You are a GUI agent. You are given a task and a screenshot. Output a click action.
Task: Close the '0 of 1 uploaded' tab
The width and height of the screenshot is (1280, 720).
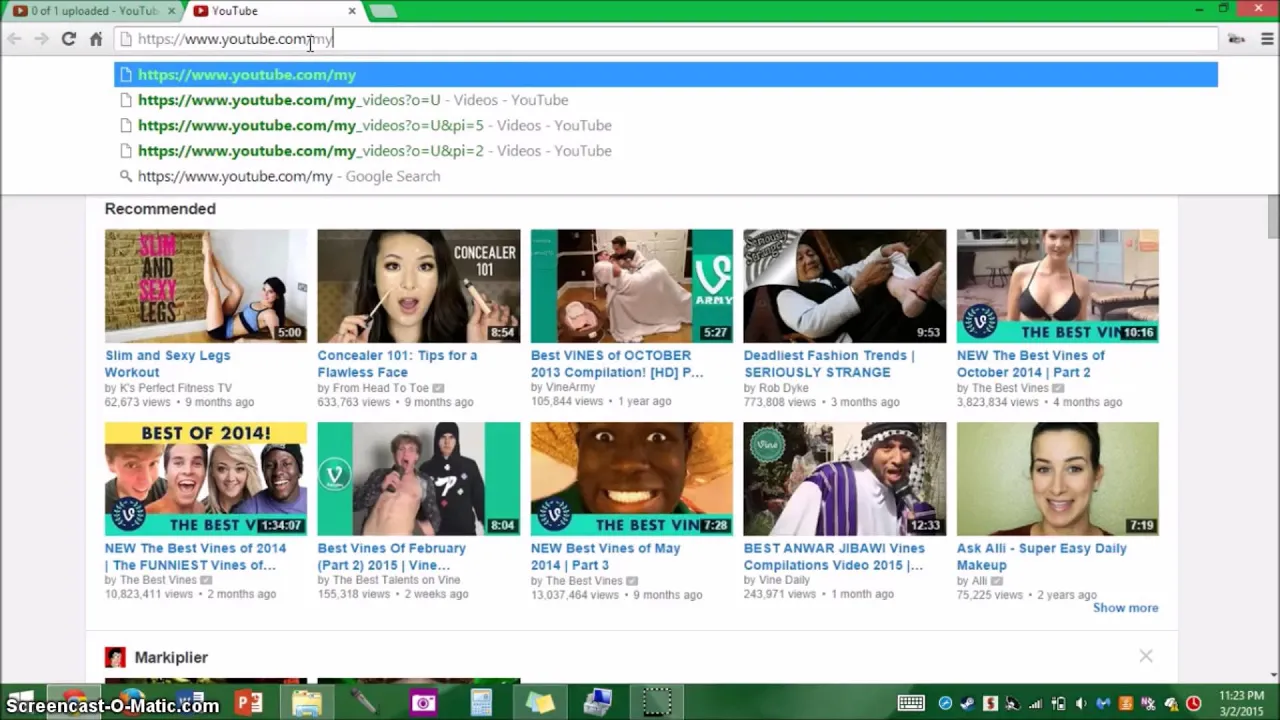tap(172, 11)
